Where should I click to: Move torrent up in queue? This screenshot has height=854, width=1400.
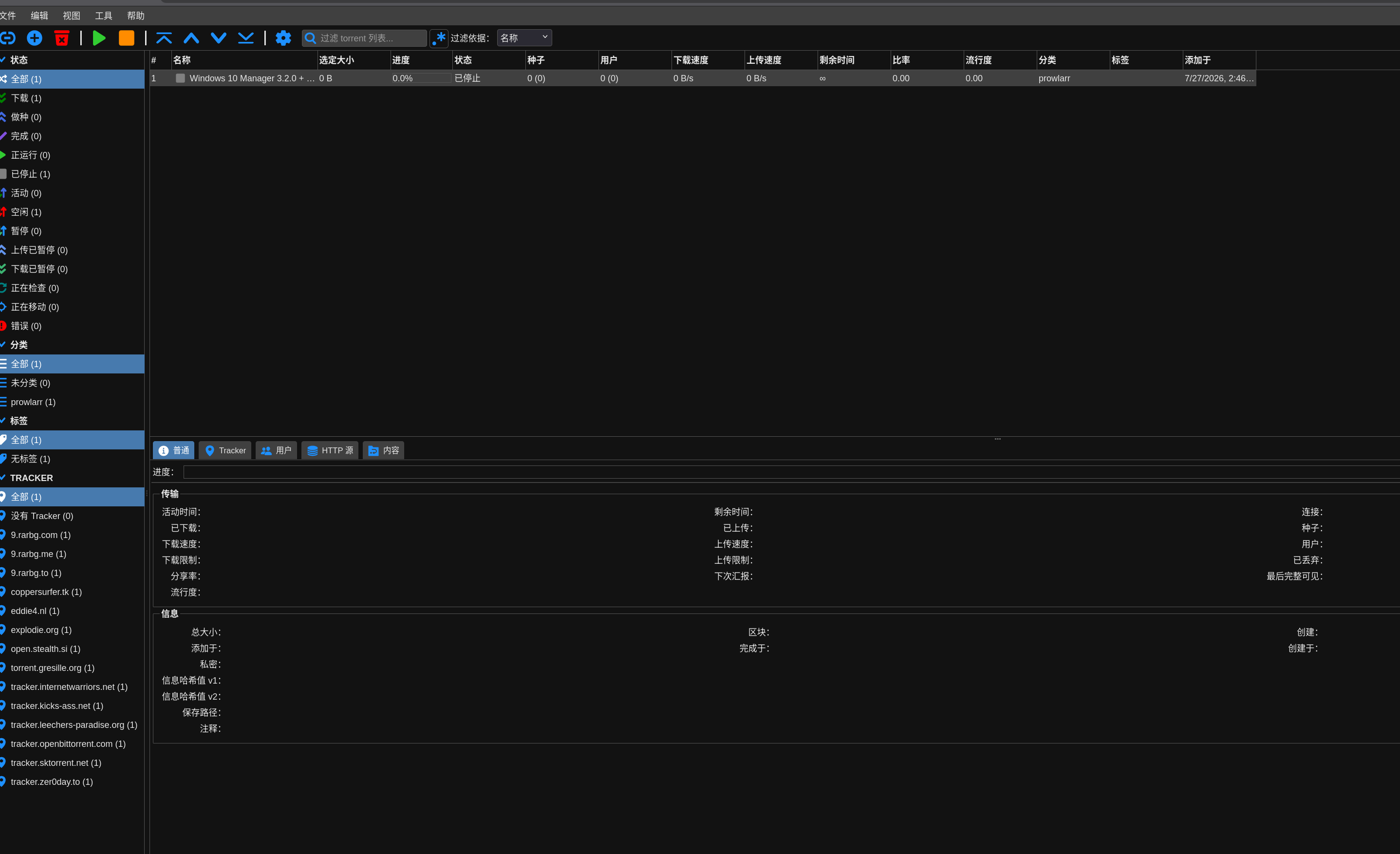click(x=191, y=38)
